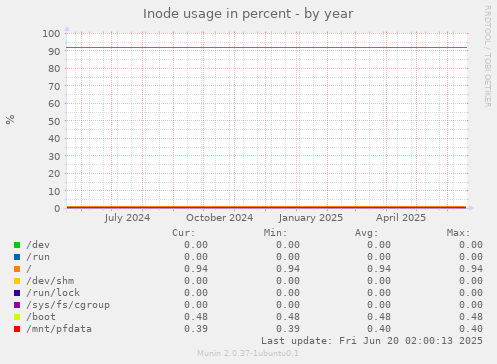Click the red line near 0 percent

tap(267, 207)
